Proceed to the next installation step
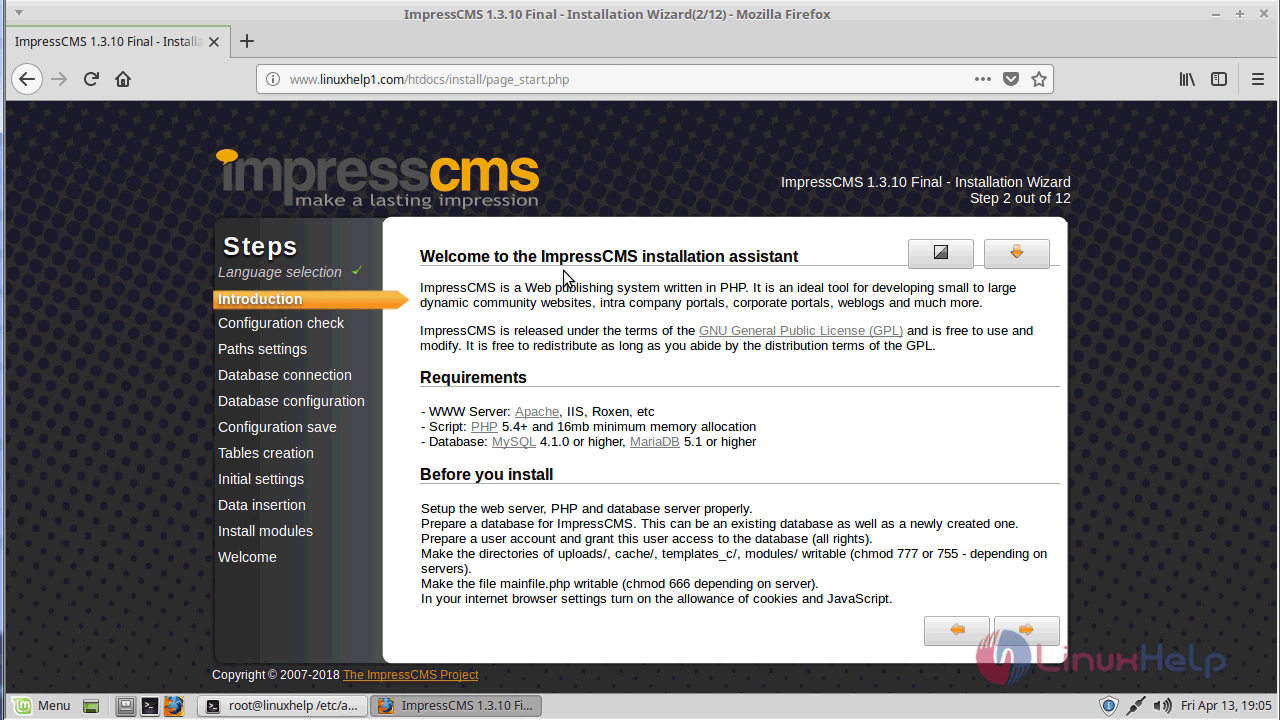The width and height of the screenshot is (1280, 720). click(x=1027, y=630)
